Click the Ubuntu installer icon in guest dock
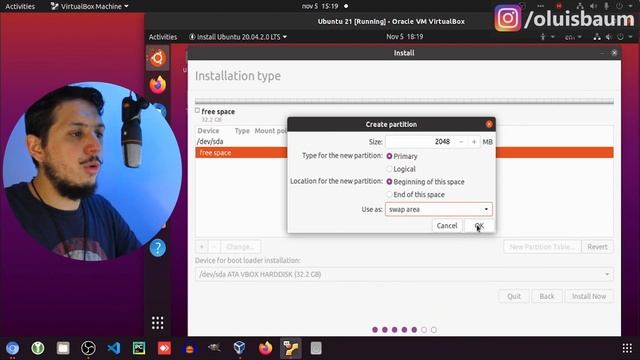 click(x=158, y=58)
